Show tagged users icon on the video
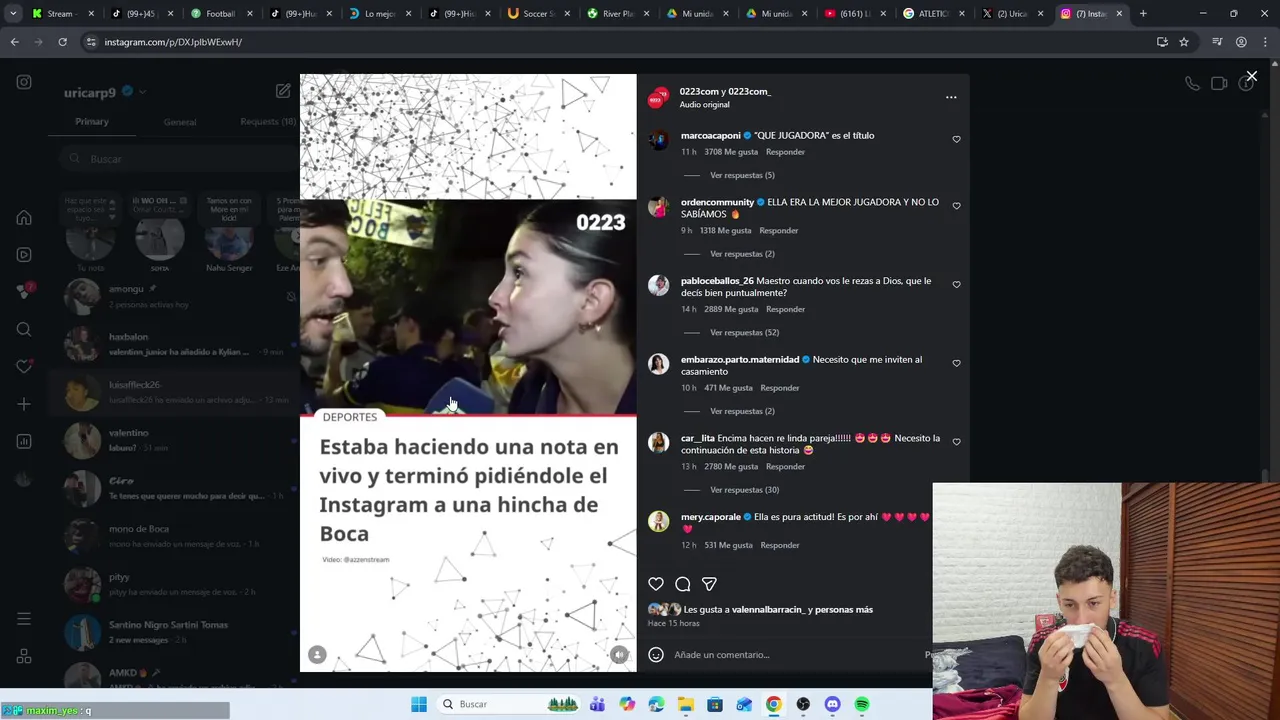 click(317, 654)
